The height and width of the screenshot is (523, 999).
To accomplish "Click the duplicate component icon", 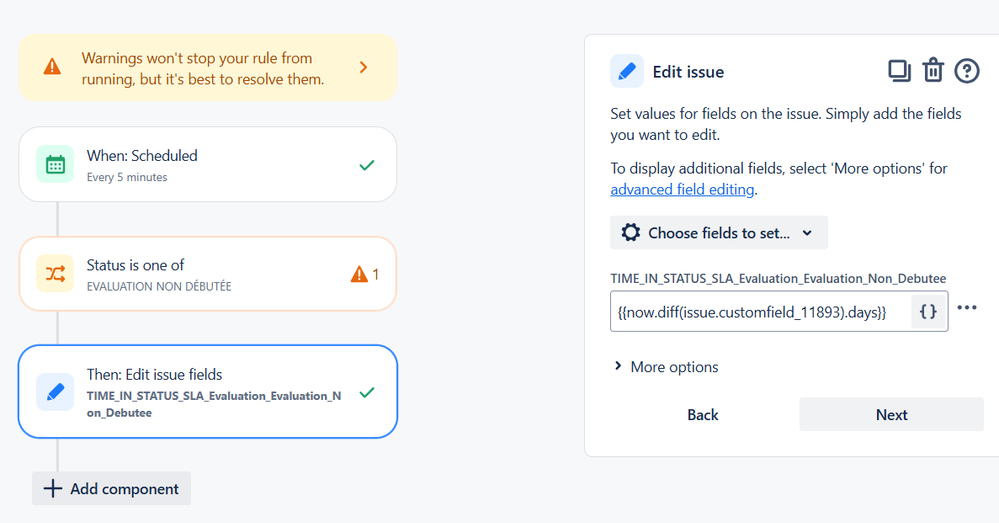I will tap(899, 71).
